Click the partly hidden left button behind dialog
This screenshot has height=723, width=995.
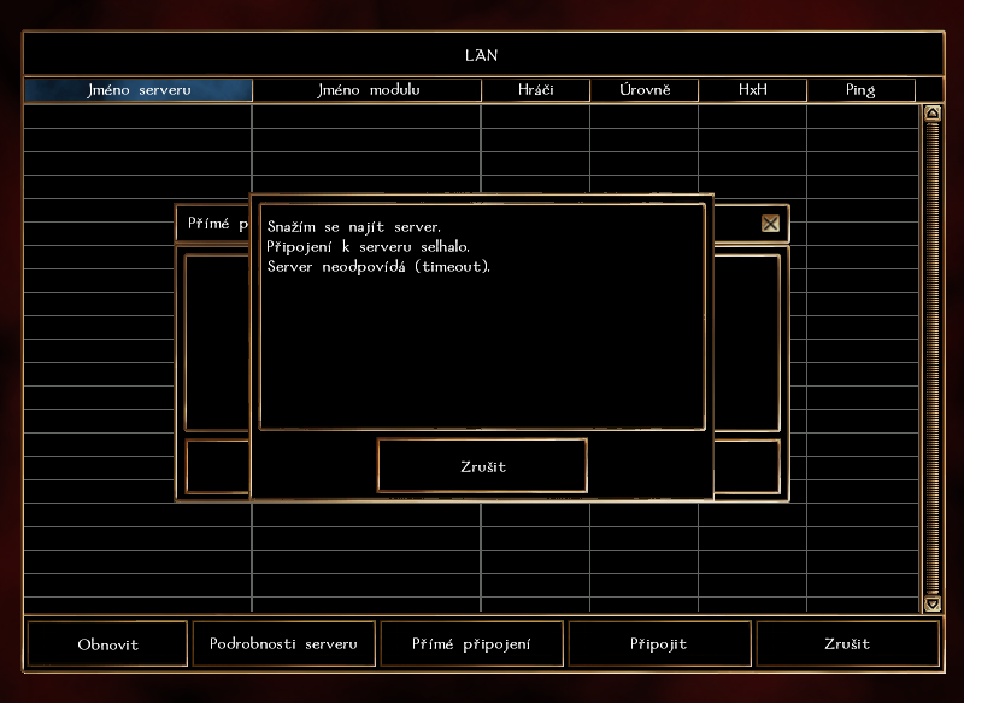pos(216,466)
